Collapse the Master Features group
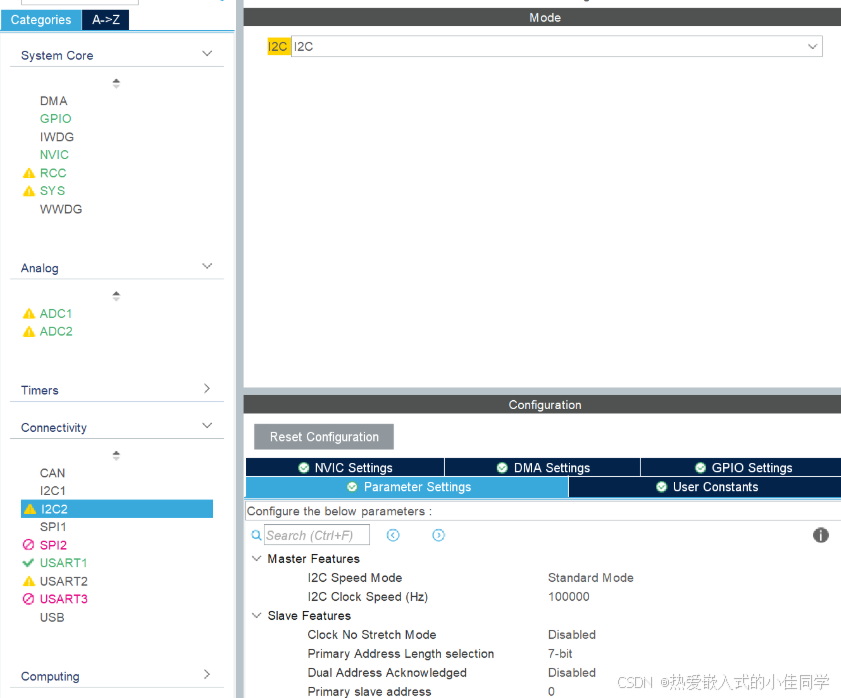Screen dimensions: 841x698 coord(257,559)
